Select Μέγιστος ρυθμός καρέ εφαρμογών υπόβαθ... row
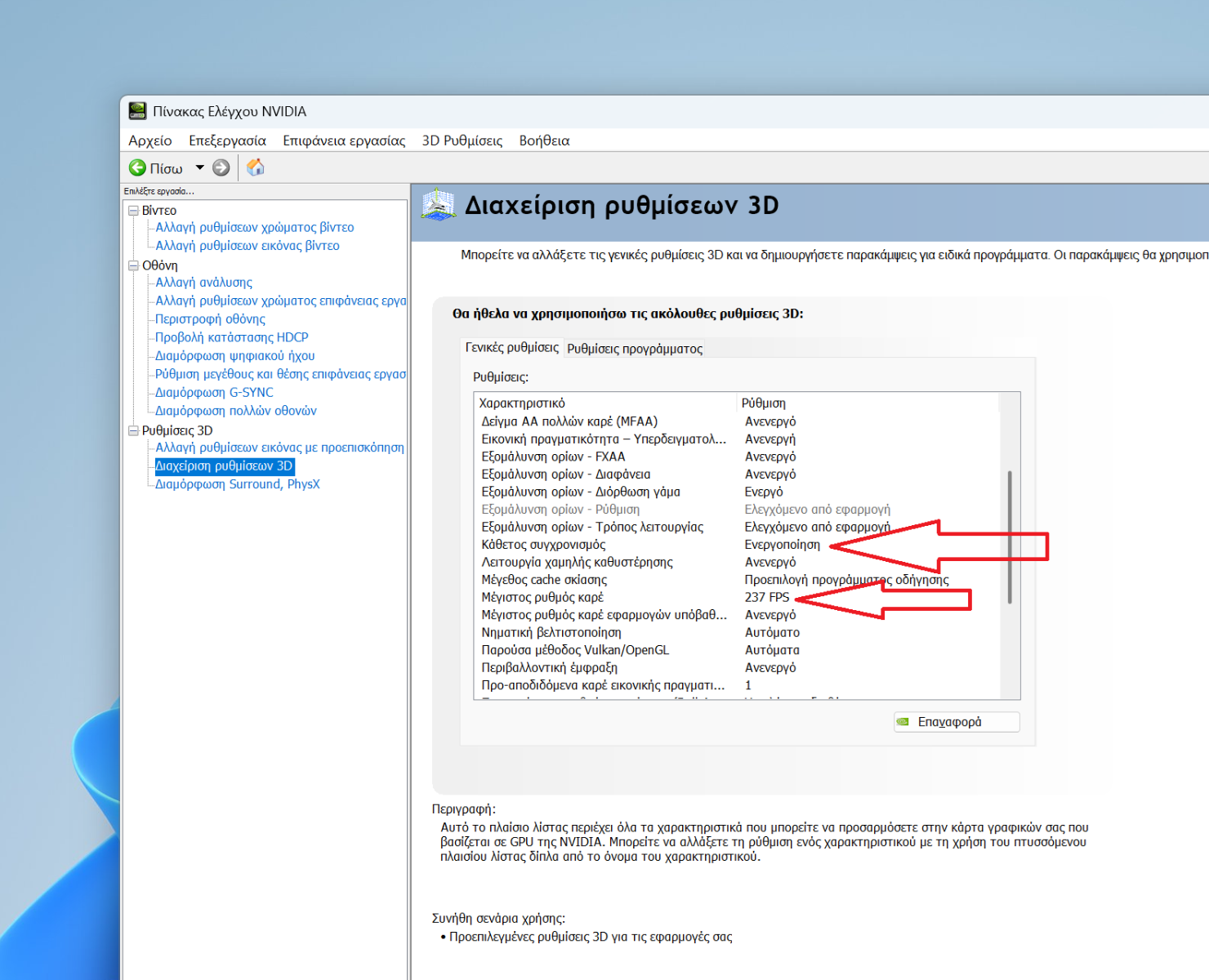1209x980 pixels. coord(736,615)
